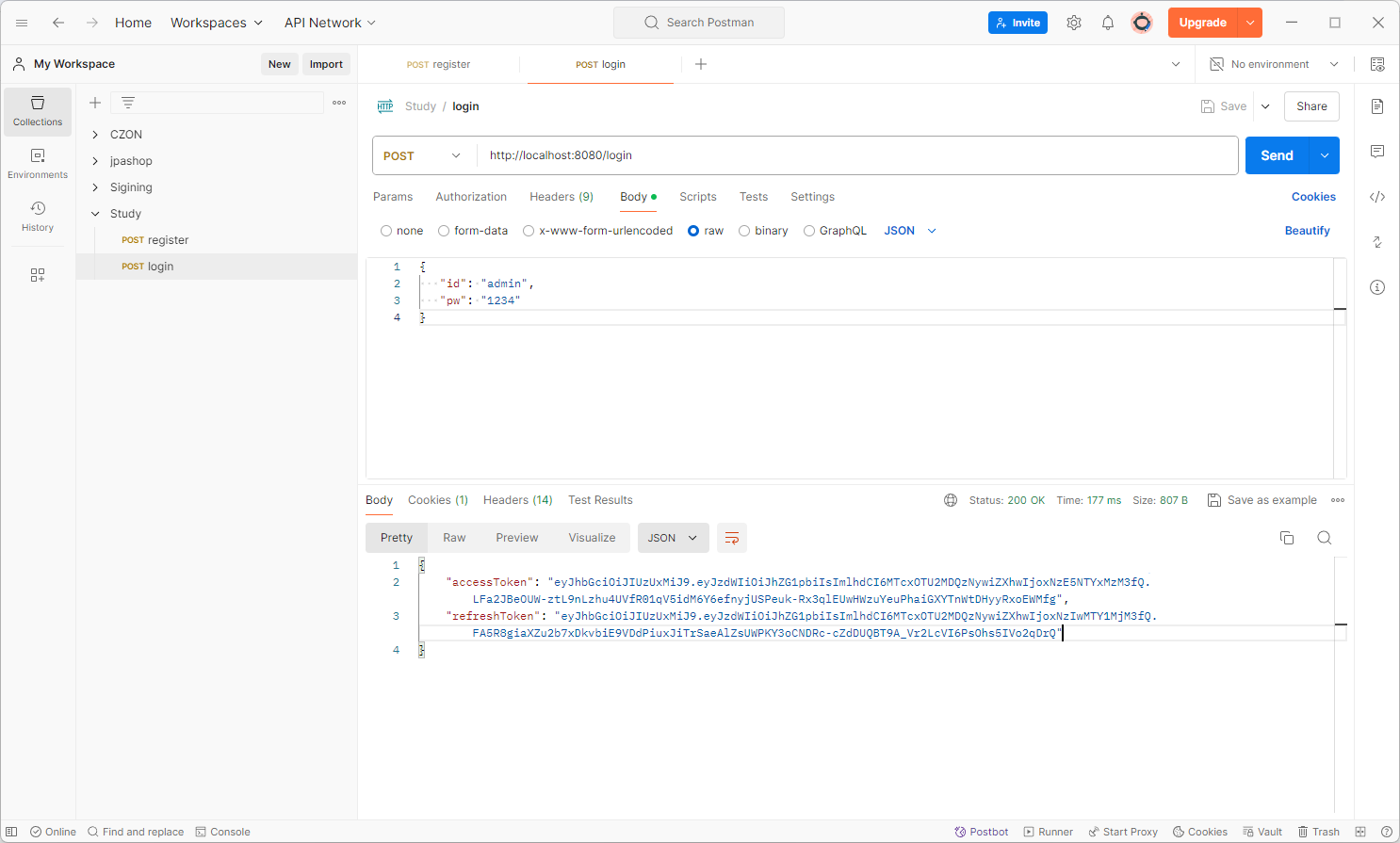Screen dimensions: 1400x843
Task: Open the Scripts tab
Action: (698, 197)
